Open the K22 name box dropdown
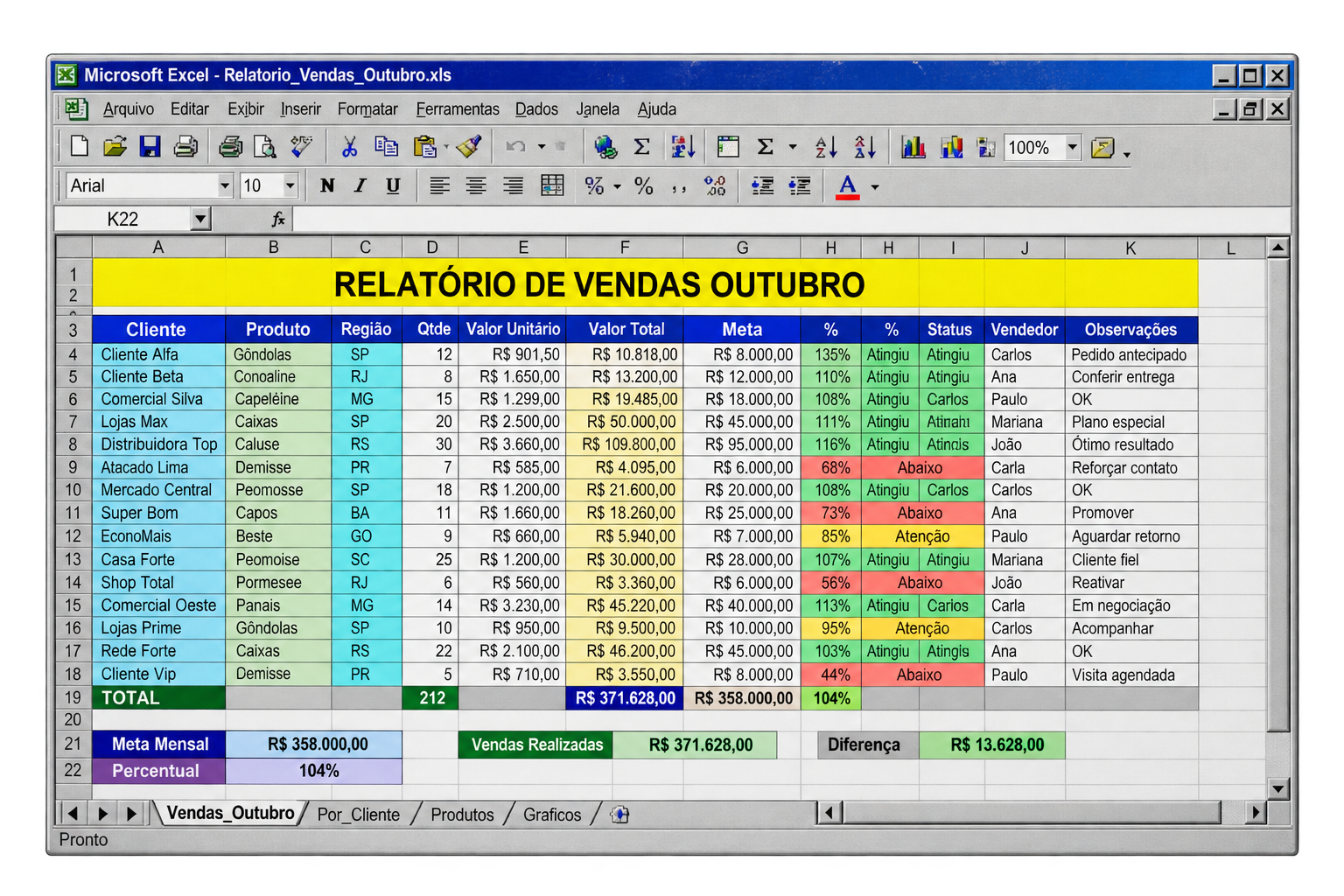Image resolution: width=1344 pixels, height=896 pixels. coord(200,219)
